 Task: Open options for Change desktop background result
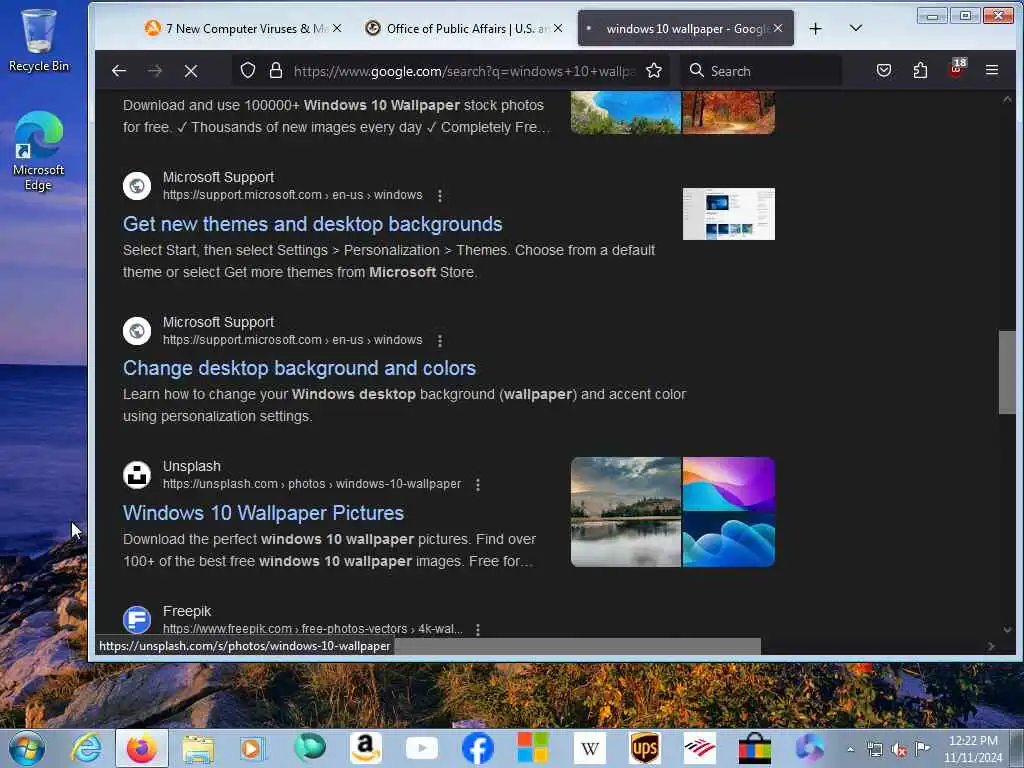tap(440, 340)
